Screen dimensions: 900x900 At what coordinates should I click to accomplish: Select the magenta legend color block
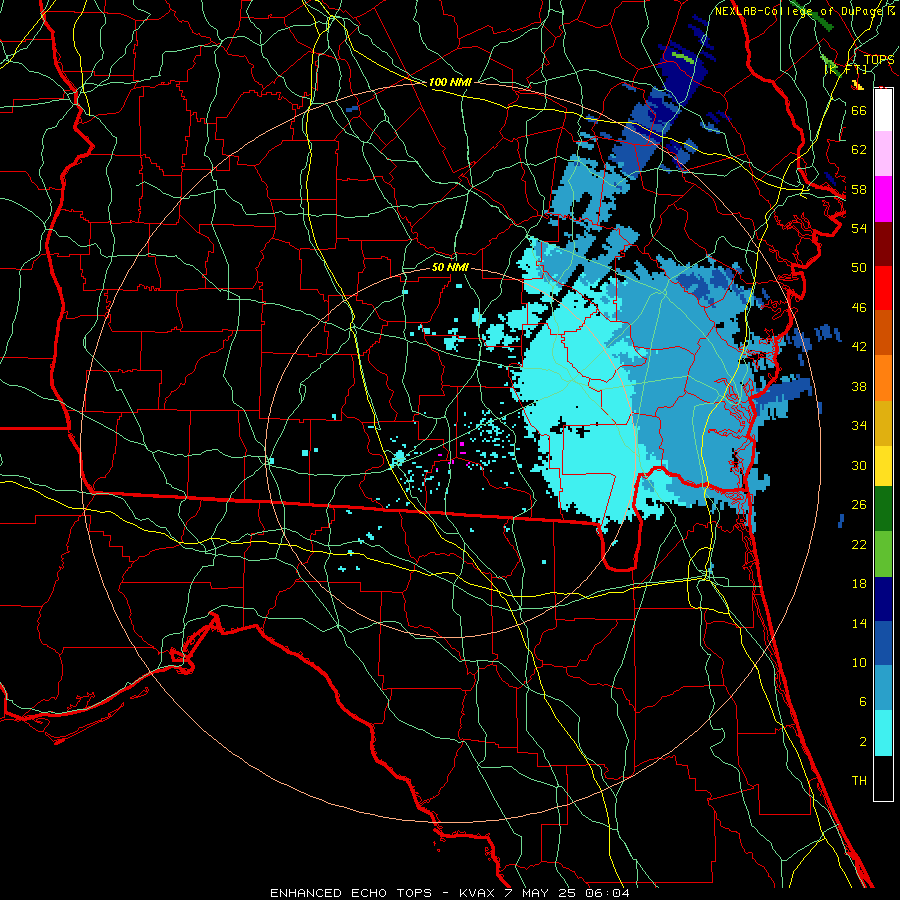point(883,199)
